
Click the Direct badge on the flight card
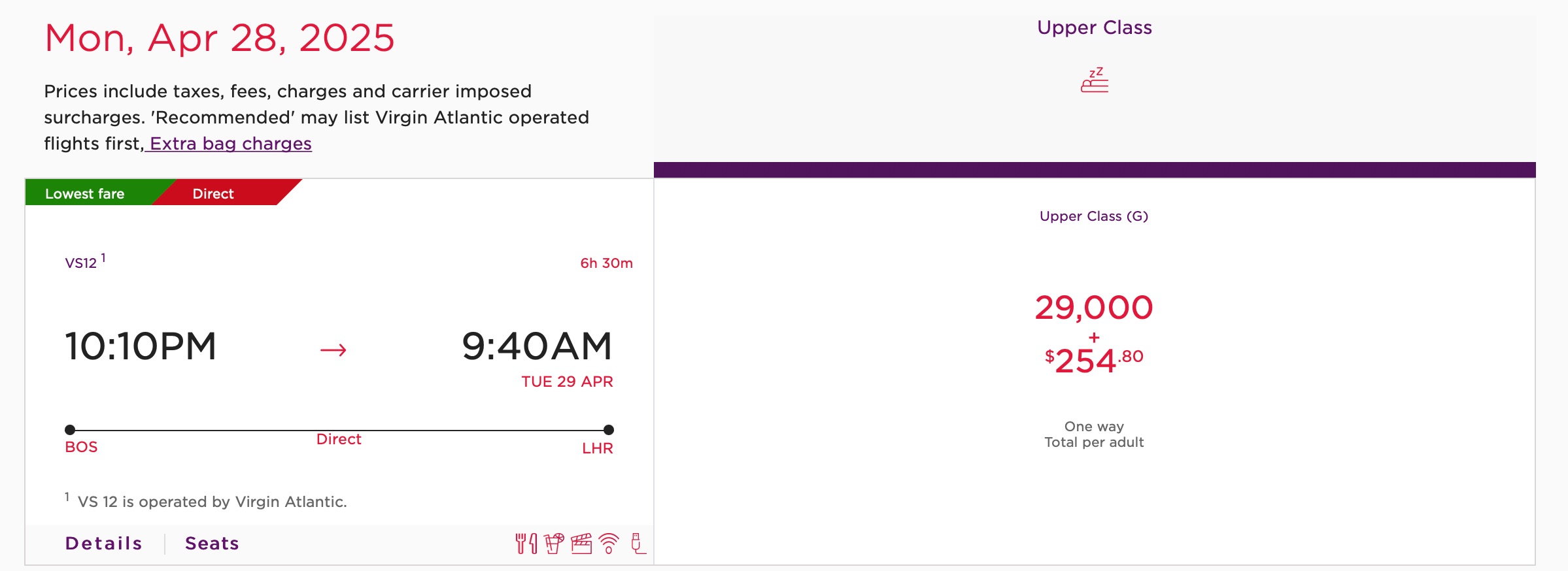coord(212,193)
